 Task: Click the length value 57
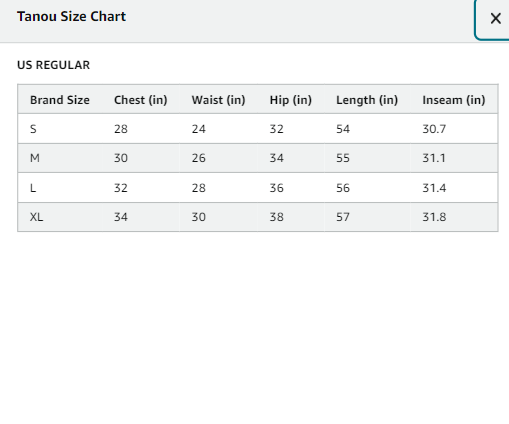[343, 217]
